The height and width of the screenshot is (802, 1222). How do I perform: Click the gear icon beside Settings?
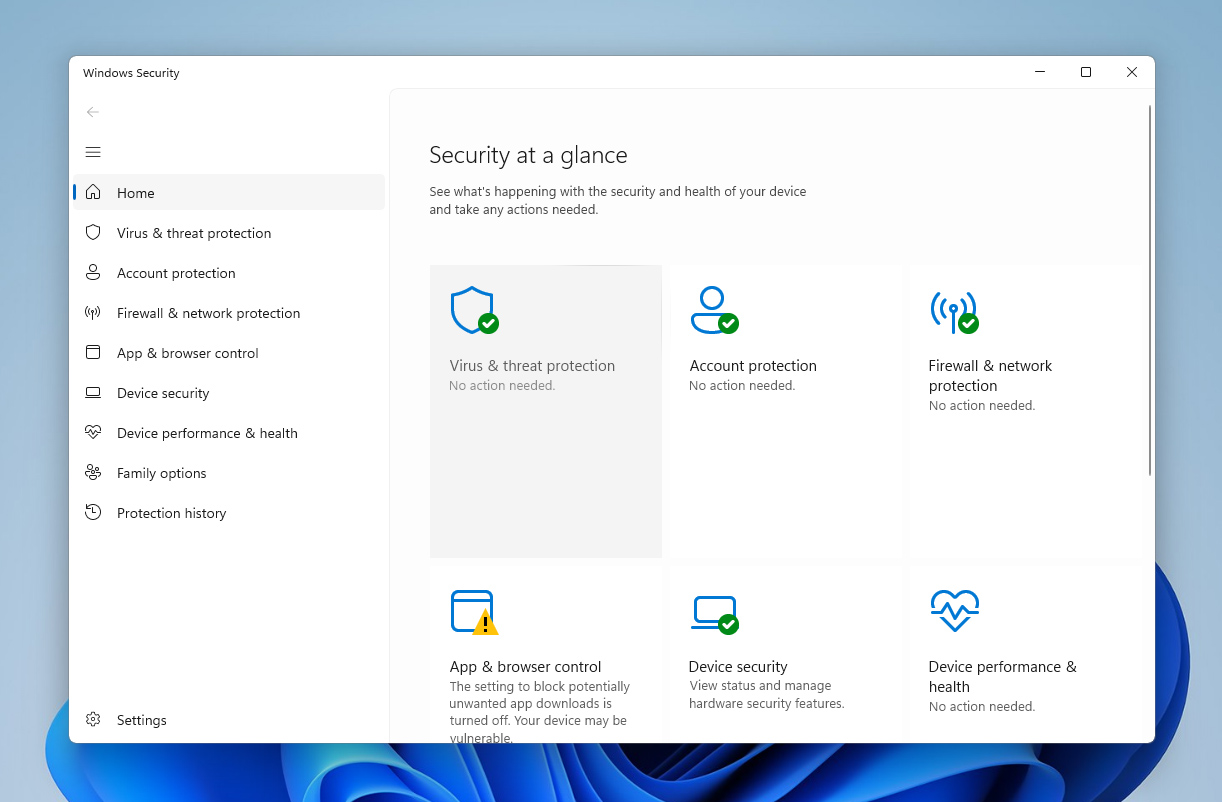point(93,719)
